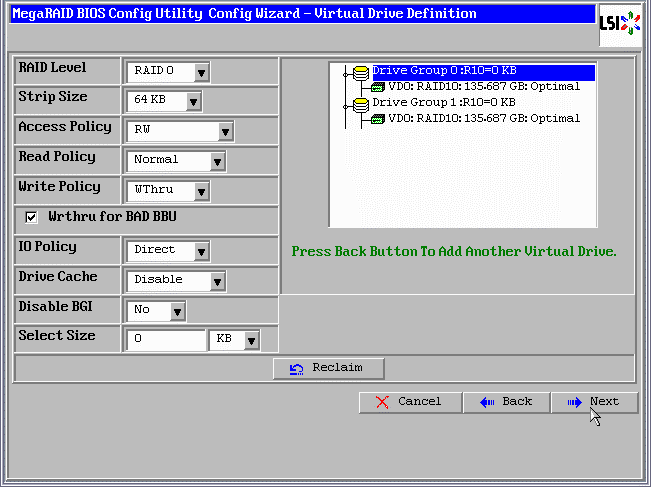Open the Drive Cache dropdown

[x=217, y=281]
